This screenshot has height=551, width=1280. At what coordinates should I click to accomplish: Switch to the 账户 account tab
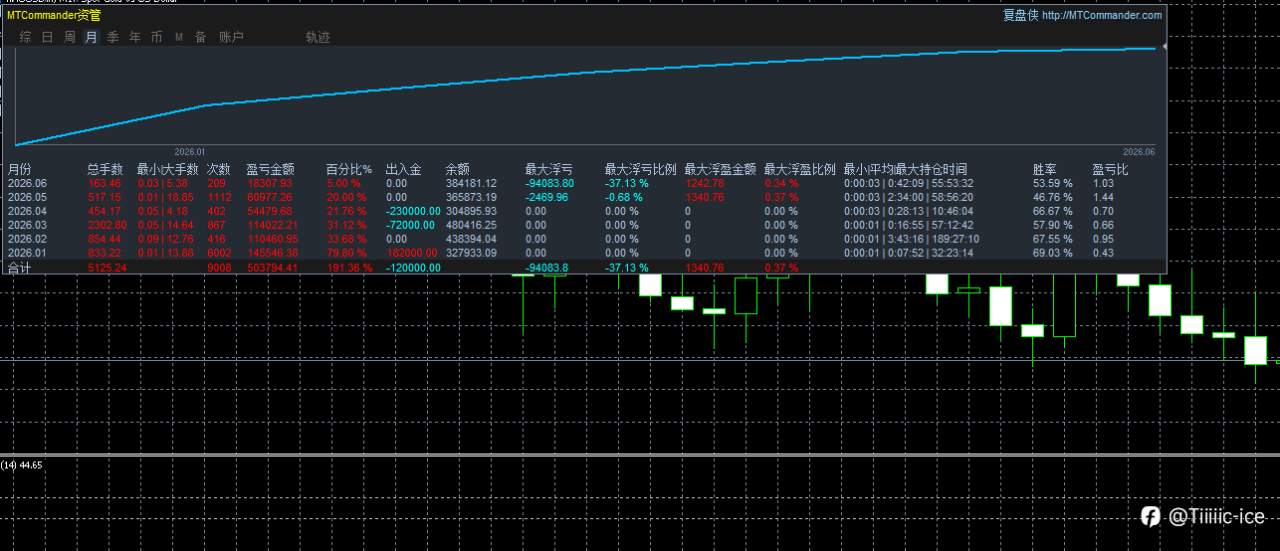pos(231,37)
